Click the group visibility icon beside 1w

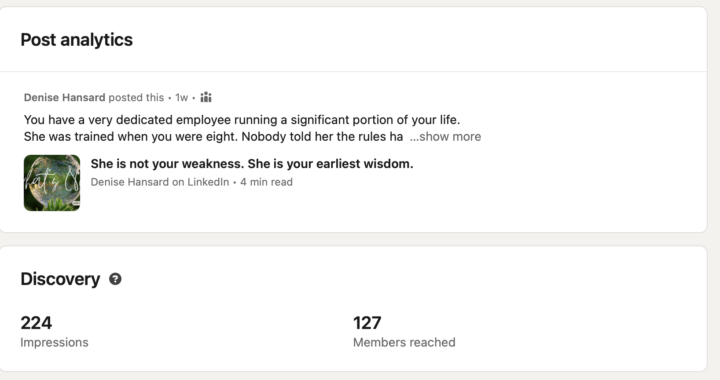point(206,97)
